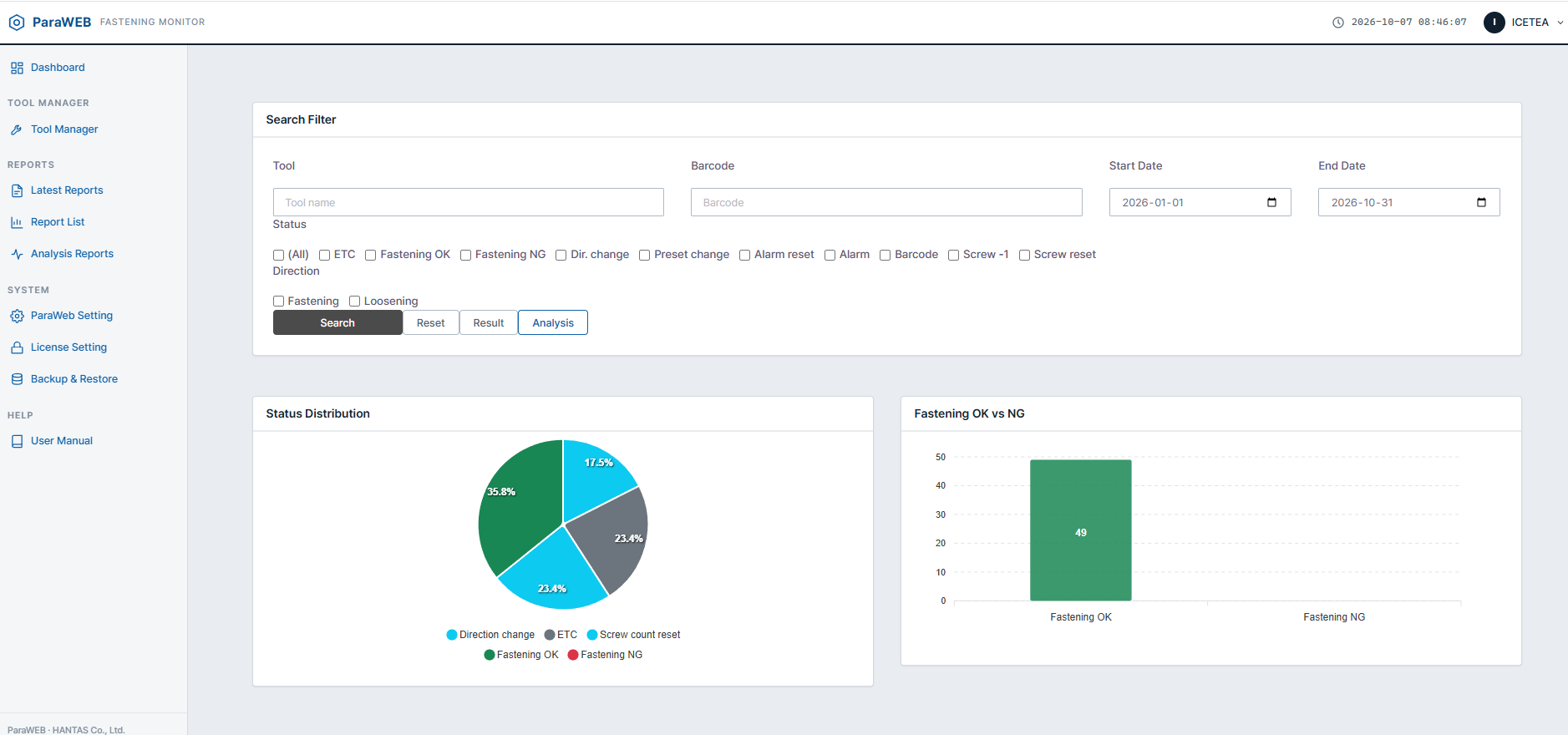Click the Tool name input field
This screenshot has height=735, width=1568.
pyautogui.click(x=469, y=202)
